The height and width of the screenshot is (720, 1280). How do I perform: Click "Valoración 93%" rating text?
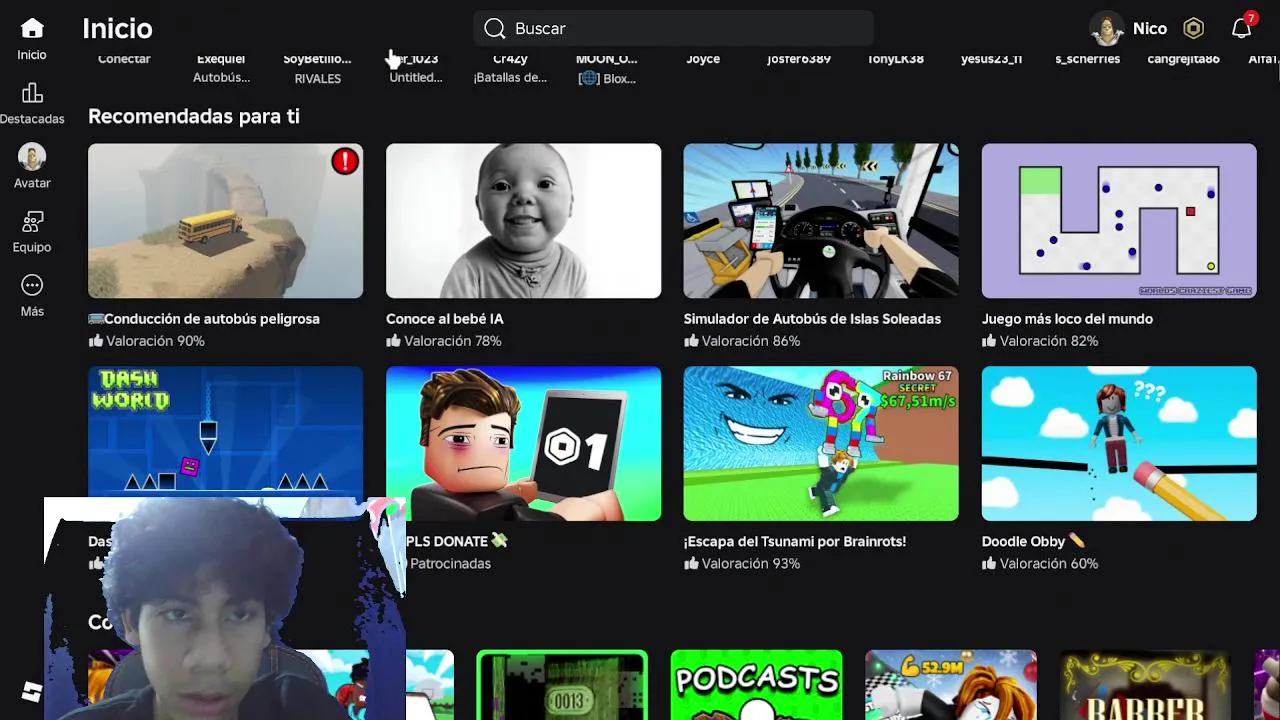[751, 564]
